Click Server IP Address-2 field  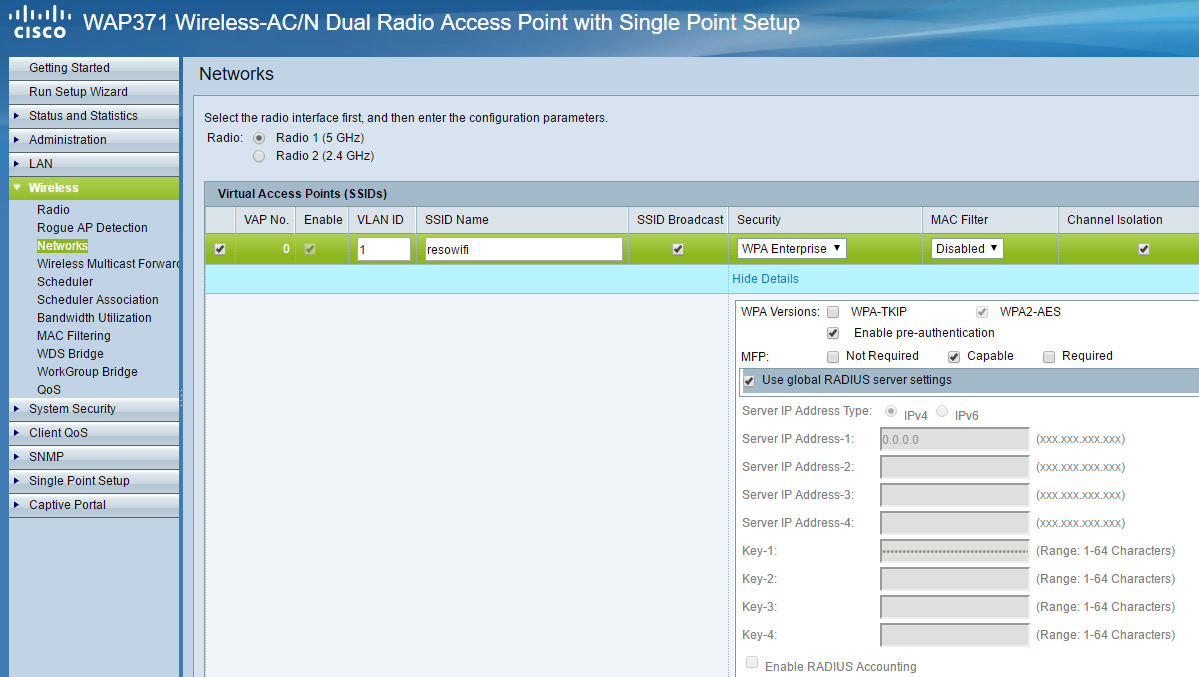[954, 467]
